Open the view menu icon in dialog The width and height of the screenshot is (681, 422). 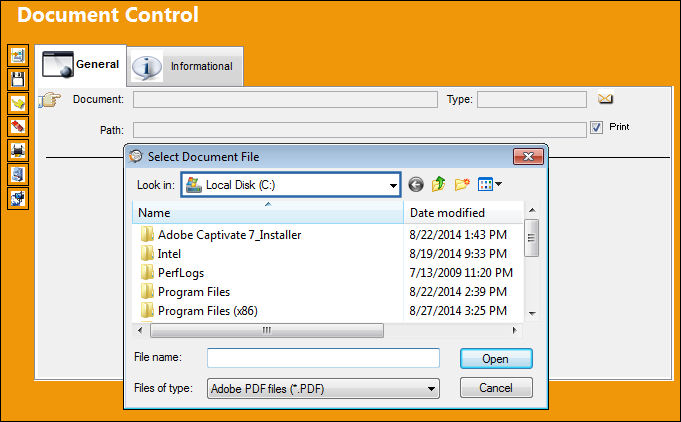pos(489,185)
